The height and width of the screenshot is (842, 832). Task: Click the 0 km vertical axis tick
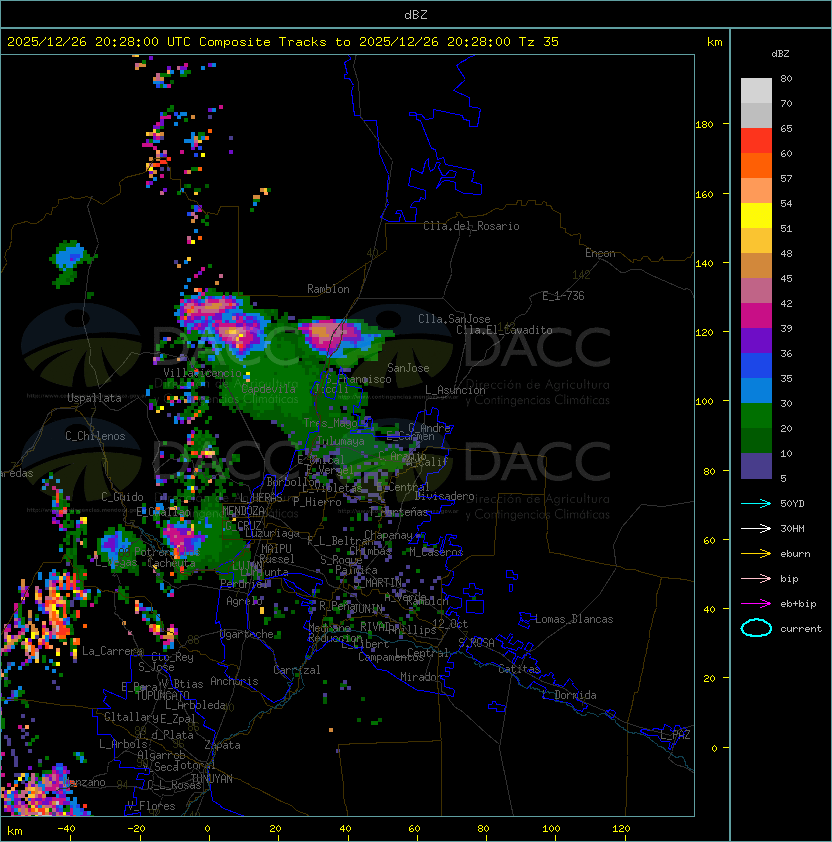pyautogui.click(x=714, y=748)
